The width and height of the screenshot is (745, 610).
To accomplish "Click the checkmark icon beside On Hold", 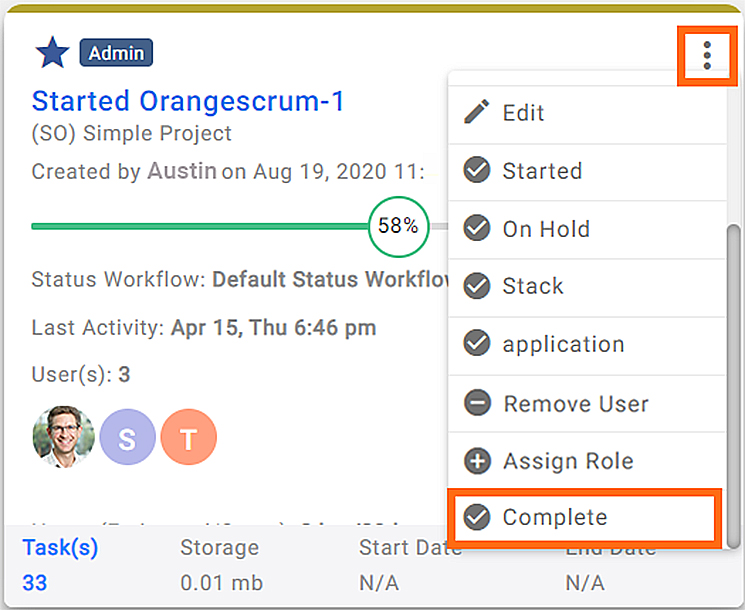I will coord(477,228).
